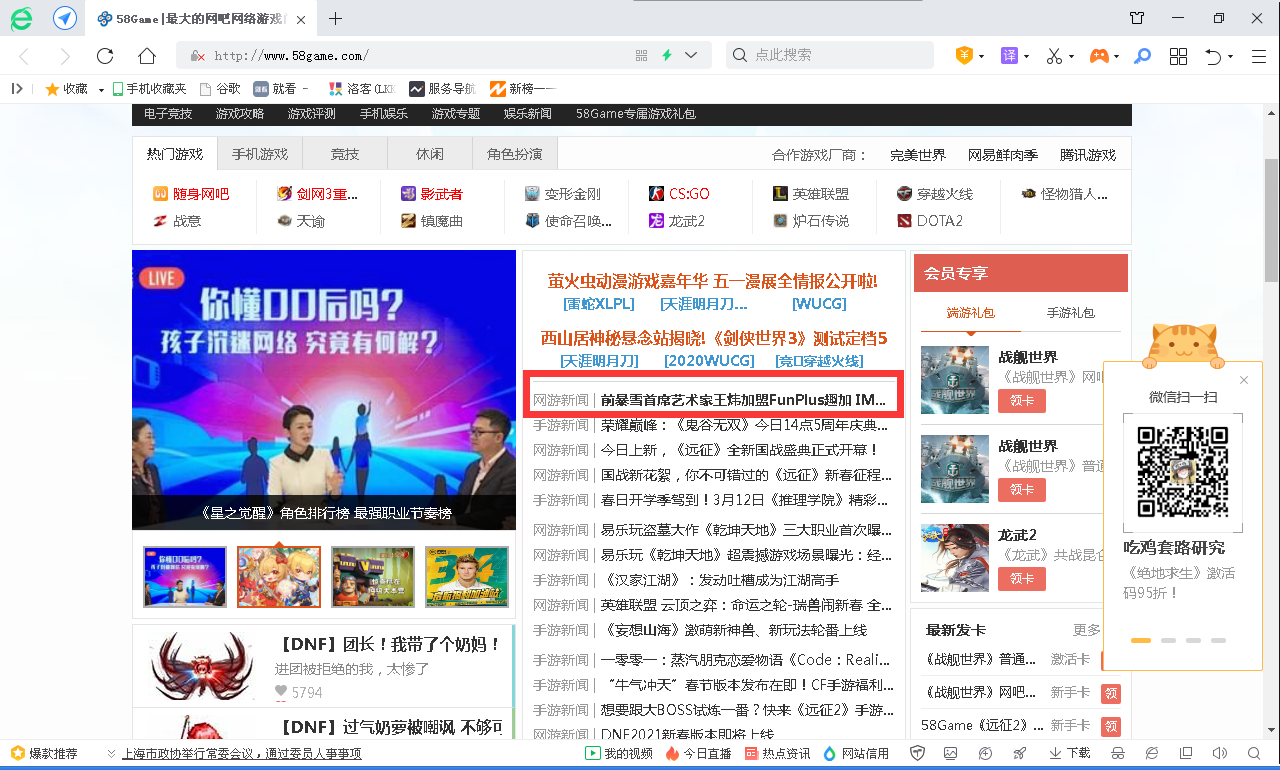This screenshot has width=1280, height=770.
Task: Open 电子竞技 in the black nav bar
Action: coord(168,114)
